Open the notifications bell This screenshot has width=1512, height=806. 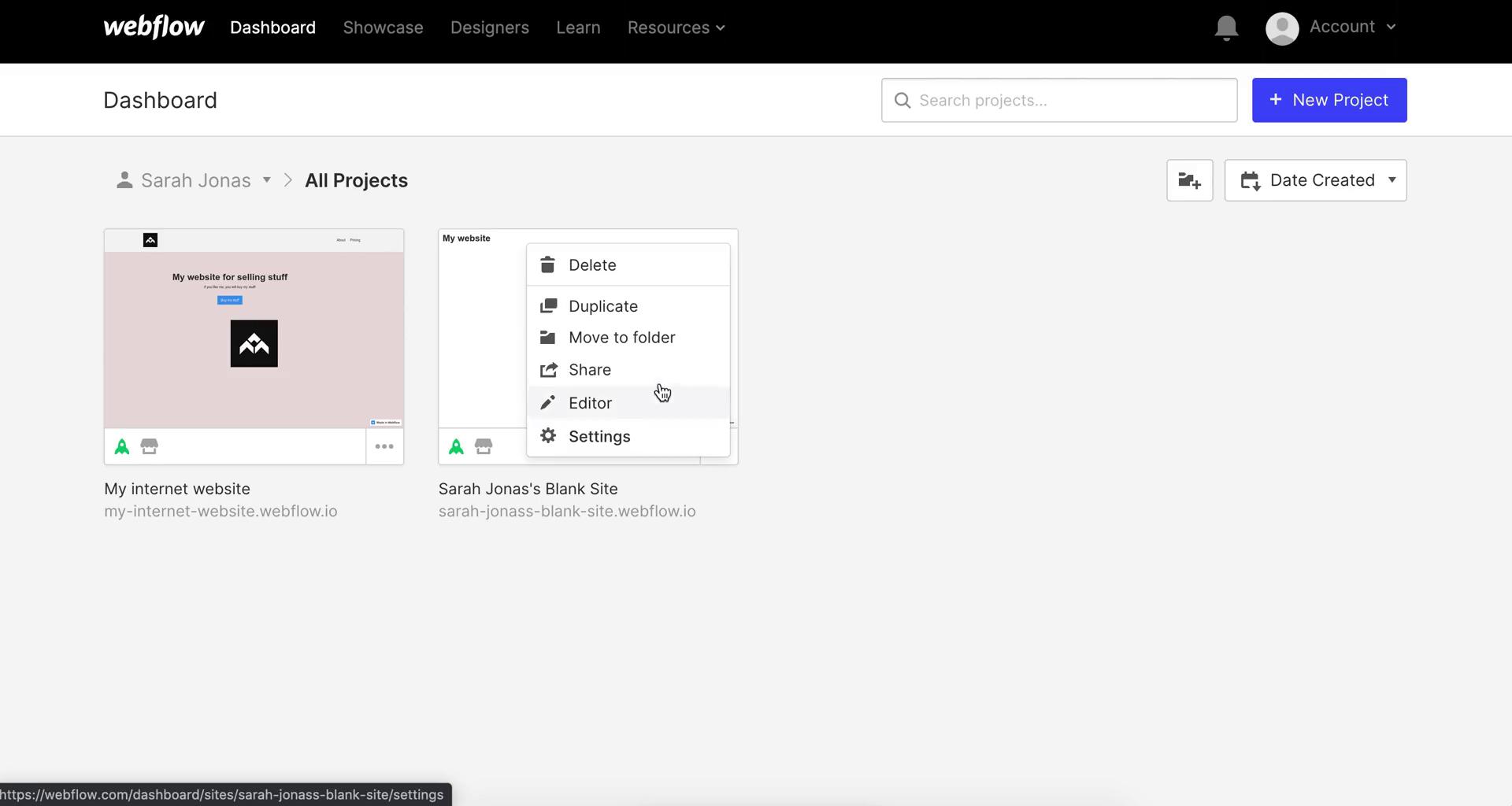[1226, 28]
